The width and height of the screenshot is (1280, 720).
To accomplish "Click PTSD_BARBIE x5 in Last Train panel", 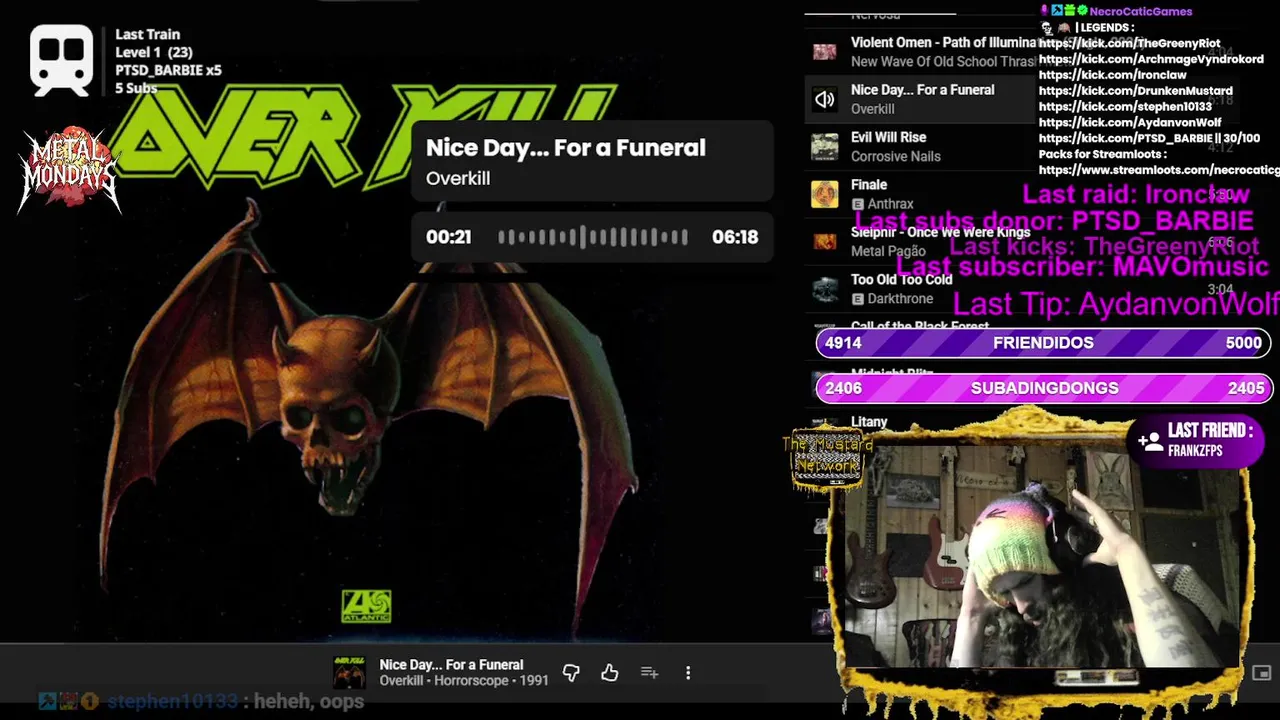I will tap(168, 70).
